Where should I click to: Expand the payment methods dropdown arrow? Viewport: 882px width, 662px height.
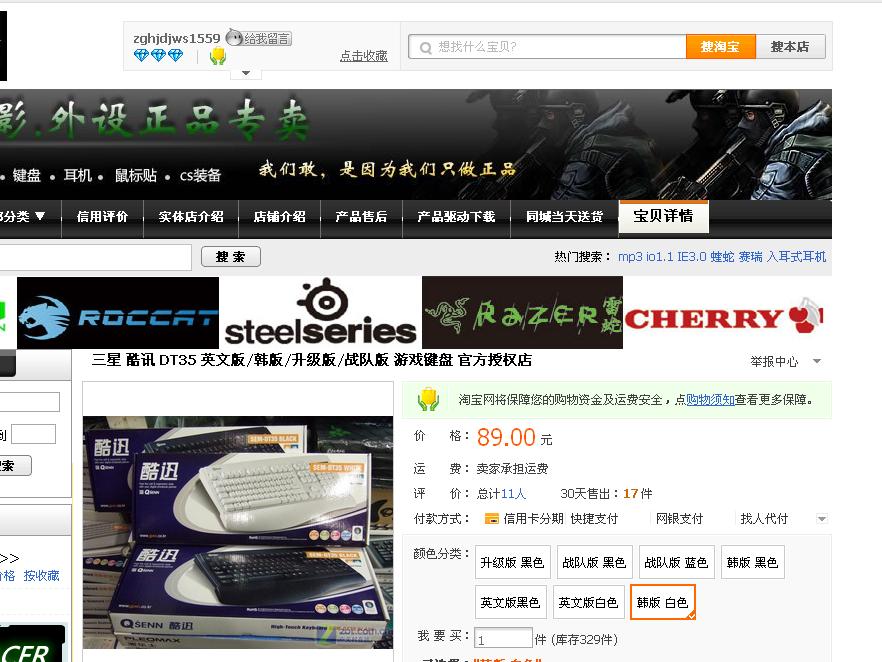tap(822, 519)
